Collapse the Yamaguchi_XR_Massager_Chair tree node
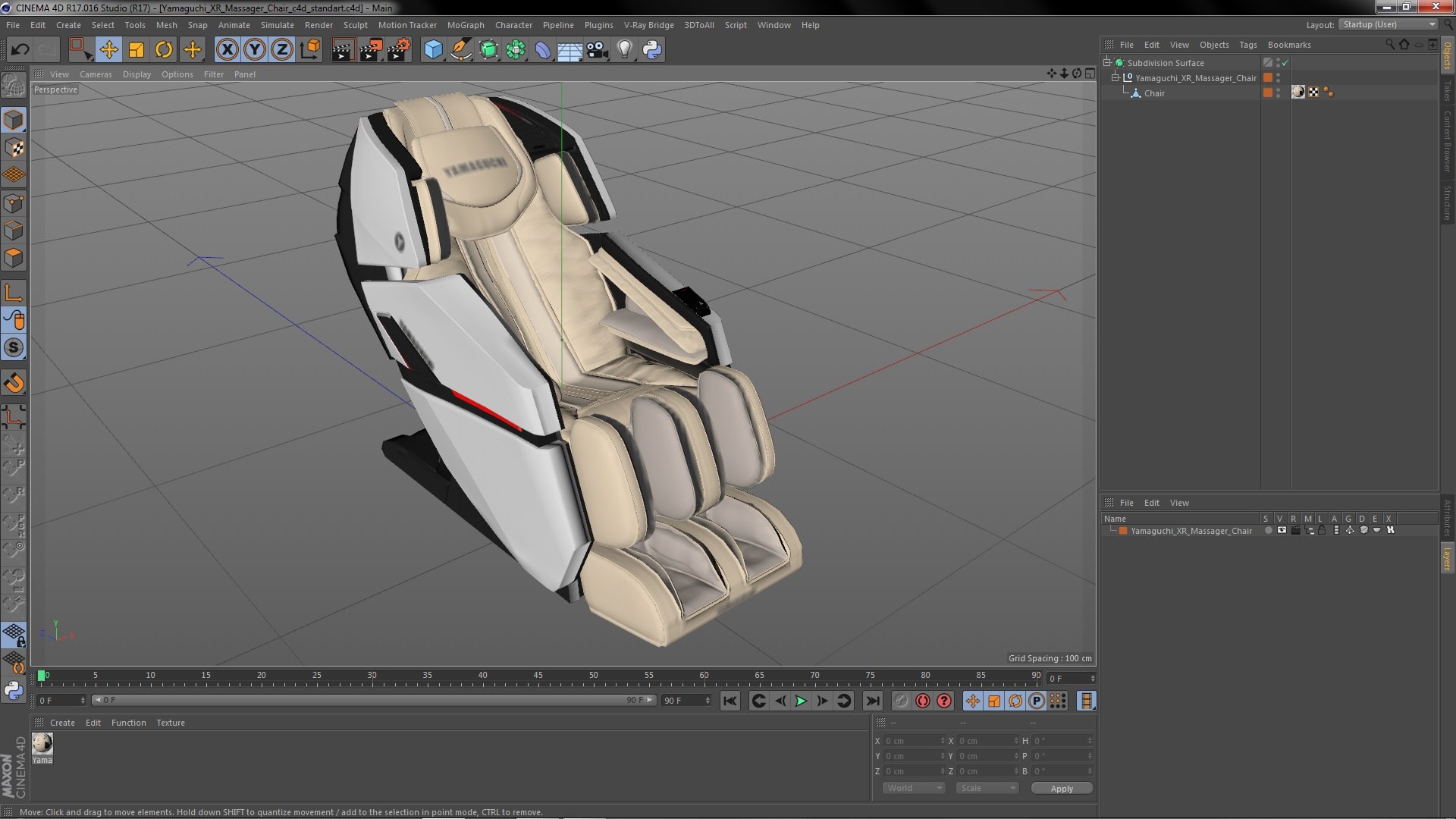Screen dimensions: 1456x819 1116,78
